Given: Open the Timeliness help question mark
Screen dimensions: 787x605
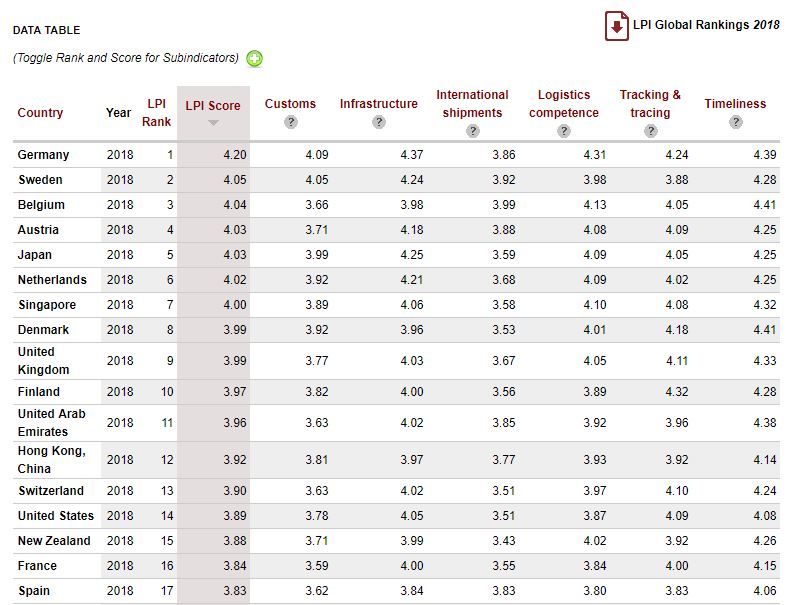Looking at the screenshot, I should coord(735,122).
